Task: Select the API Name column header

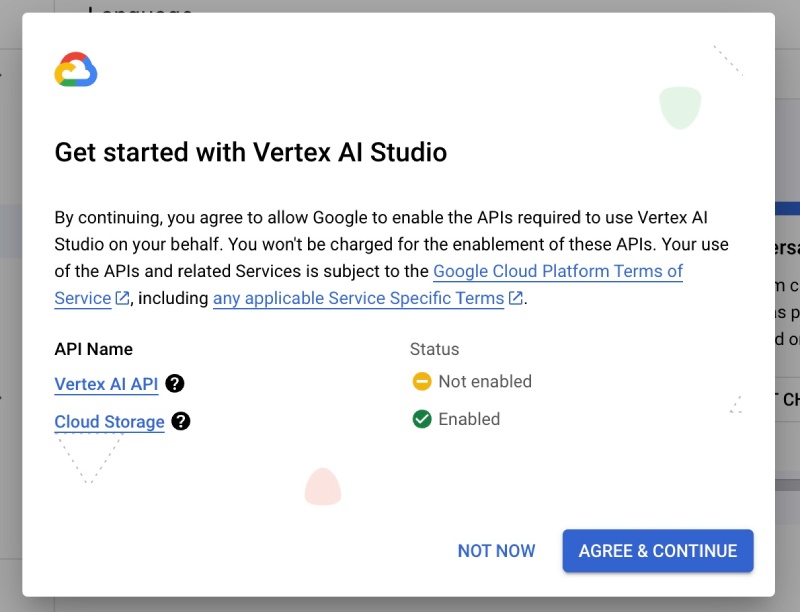Action: 94,349
